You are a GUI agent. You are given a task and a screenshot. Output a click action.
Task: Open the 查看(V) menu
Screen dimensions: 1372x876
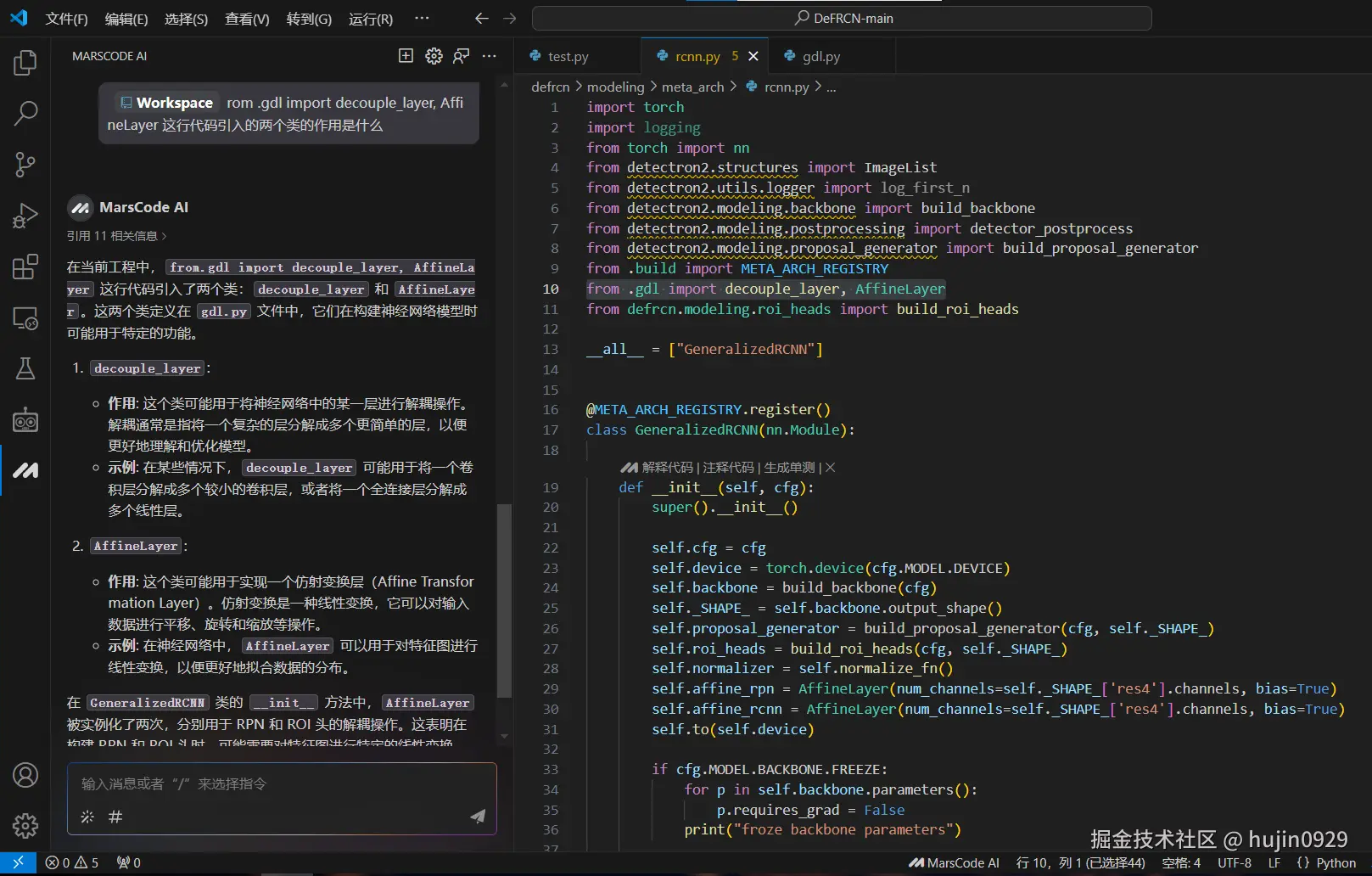247,19
